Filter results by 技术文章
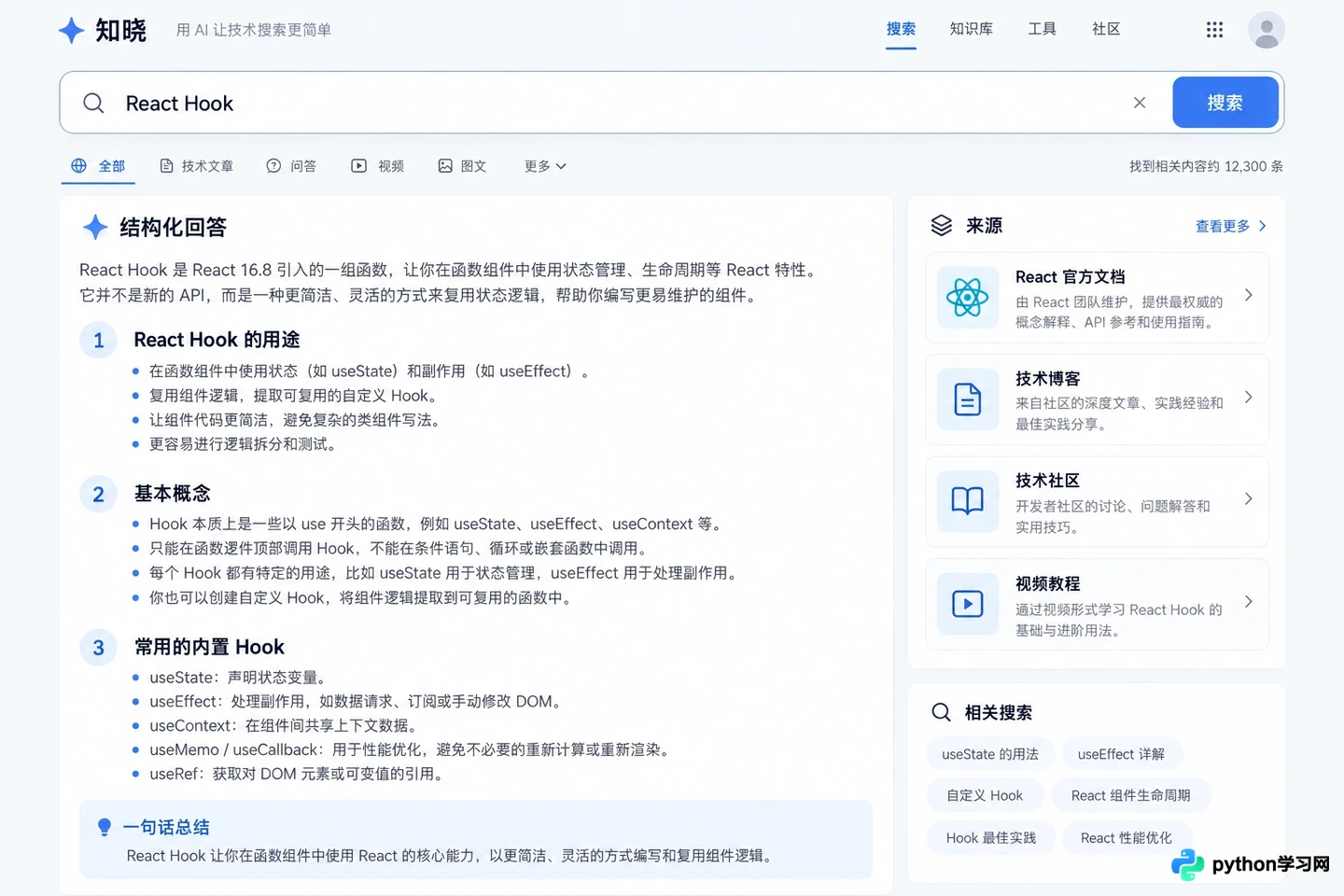 [196, 166]
